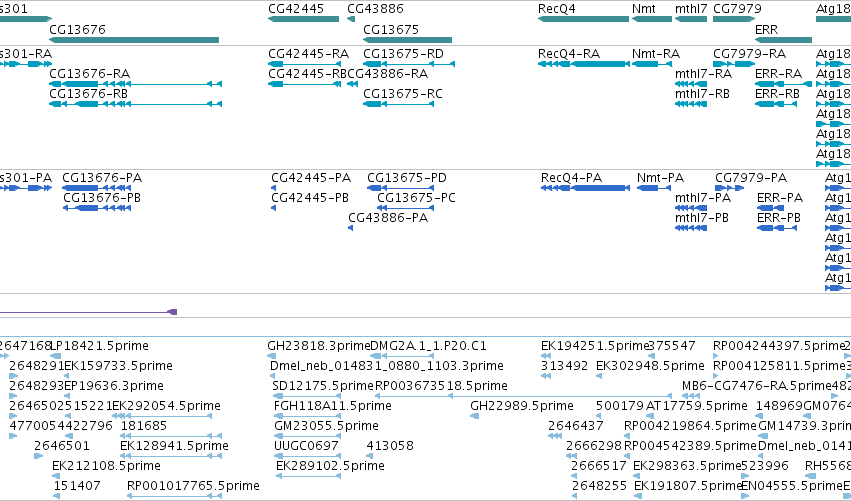851x501 pixels.
Task: Select the CG43886 gene label
Action: coord(375,9)
